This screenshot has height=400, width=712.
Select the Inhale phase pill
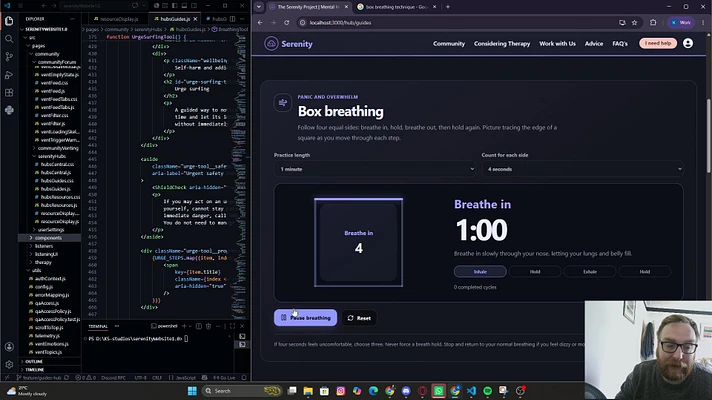480,272
